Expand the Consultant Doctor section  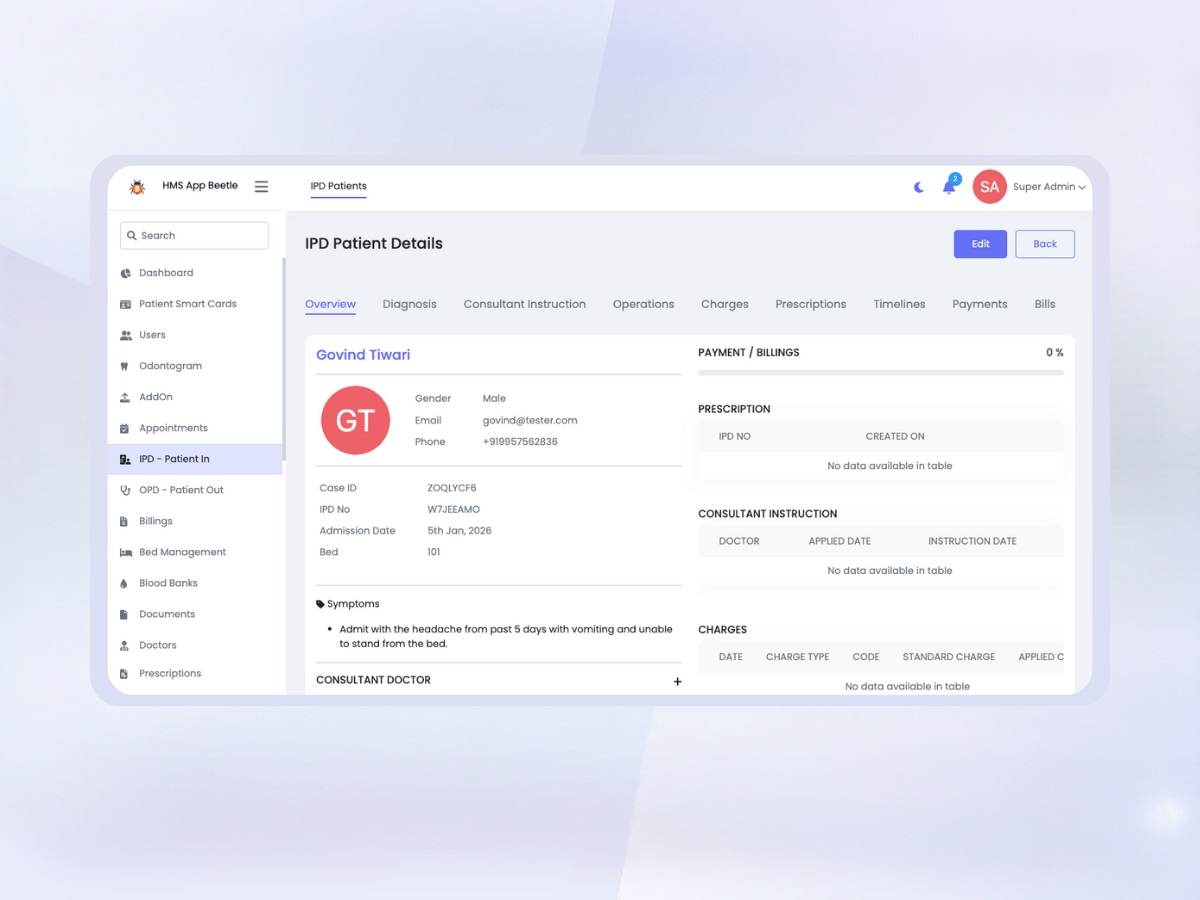coord(677,681)
